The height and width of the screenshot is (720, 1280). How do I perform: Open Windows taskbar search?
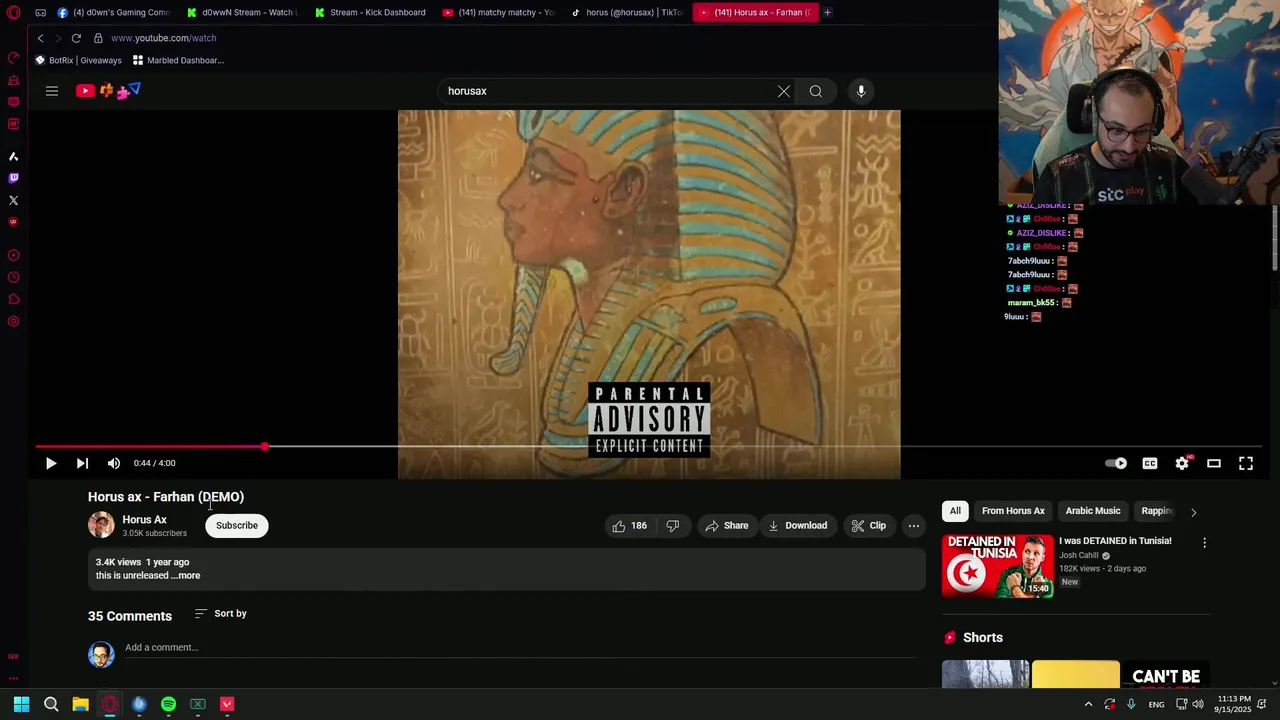pyautogui.click(x=51, y=704)
